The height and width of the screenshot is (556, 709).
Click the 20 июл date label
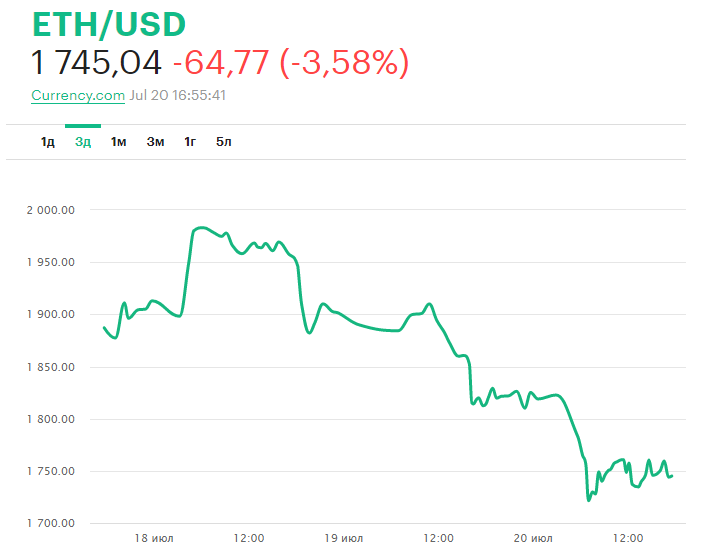[533, 538]
